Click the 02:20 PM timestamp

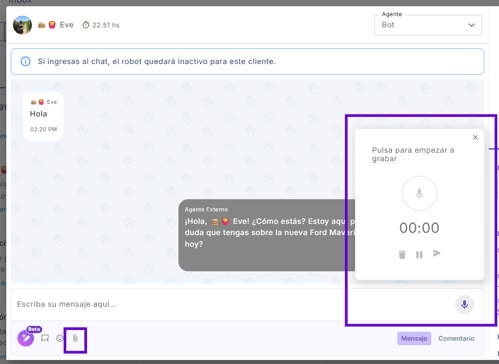point(43,129)
